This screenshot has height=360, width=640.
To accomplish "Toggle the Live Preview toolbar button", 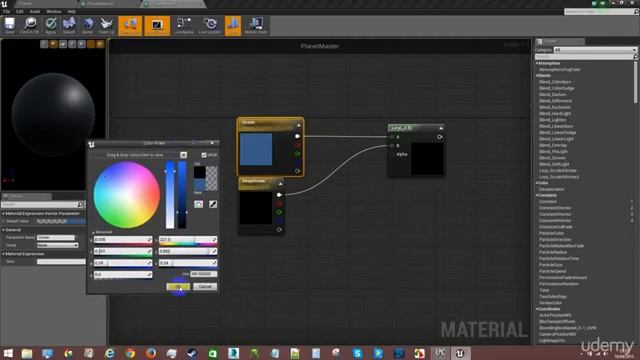I will click(x=157, y=26).
